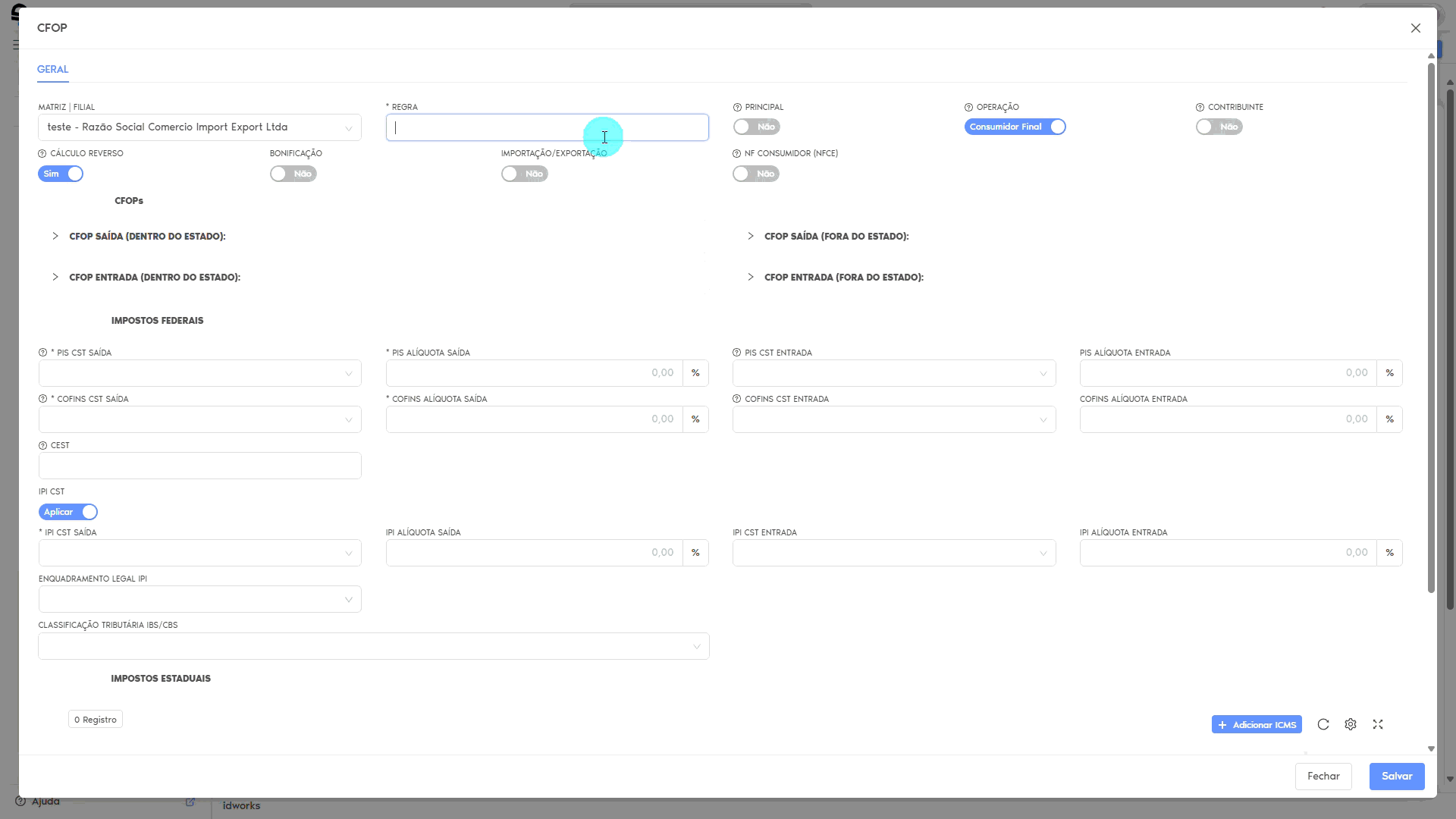Click the external link icon next to Ajuda

coord(190,802)
